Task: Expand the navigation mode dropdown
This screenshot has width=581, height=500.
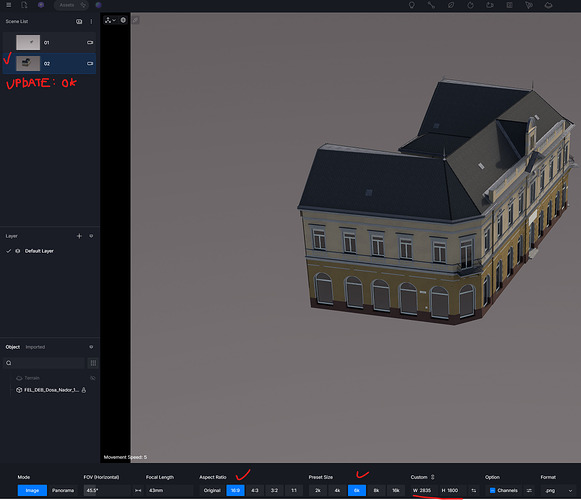Action: (110, 20)
